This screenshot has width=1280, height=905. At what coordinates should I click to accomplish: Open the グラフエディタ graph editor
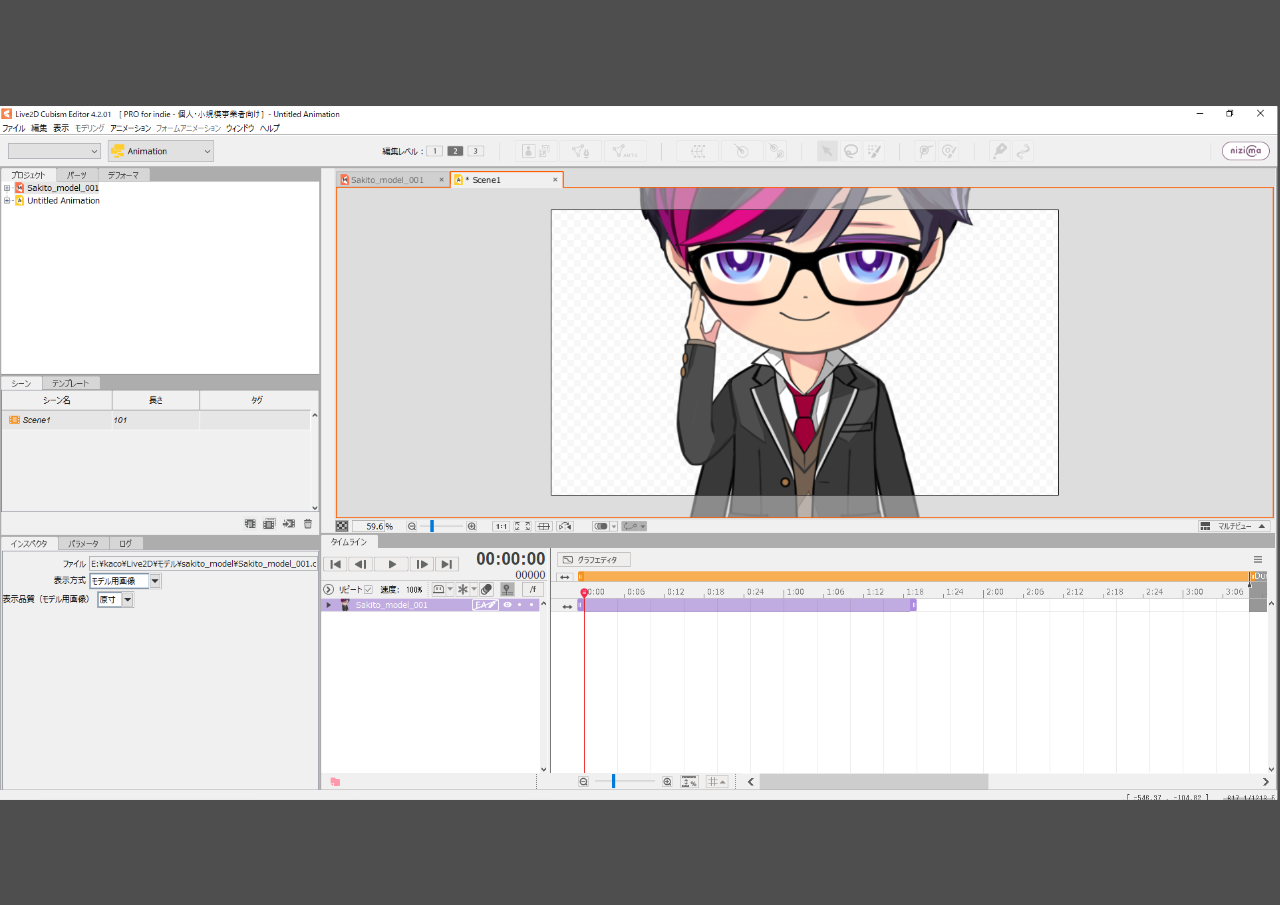click(x=594, y=560)
